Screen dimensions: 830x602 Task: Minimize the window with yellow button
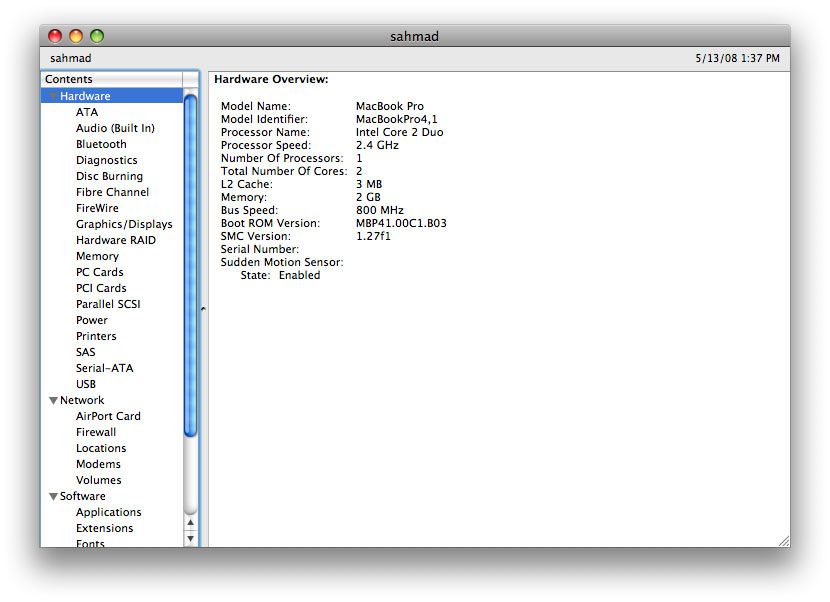click(x=76, y=36)
